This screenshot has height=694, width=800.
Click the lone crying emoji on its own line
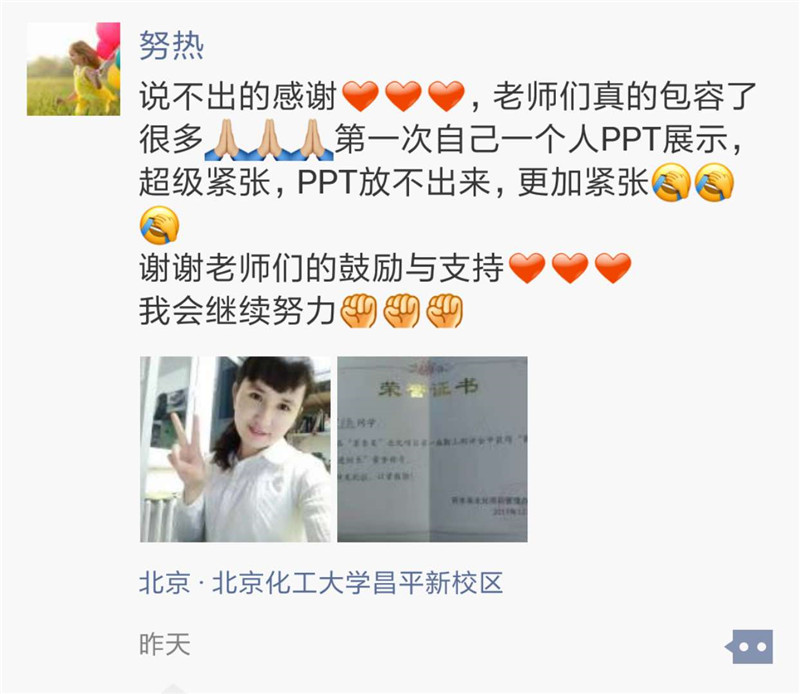click(x=160, y=225)
